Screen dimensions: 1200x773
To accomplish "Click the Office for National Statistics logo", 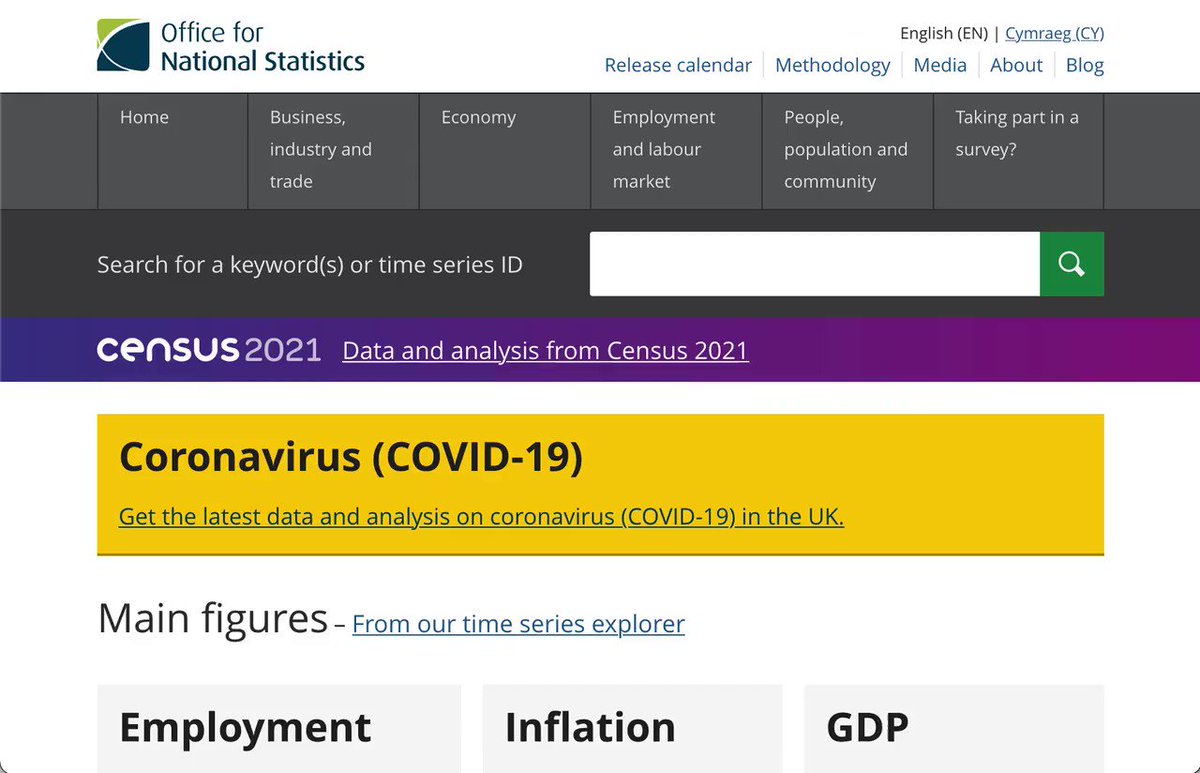I will (x=231, y=46).
